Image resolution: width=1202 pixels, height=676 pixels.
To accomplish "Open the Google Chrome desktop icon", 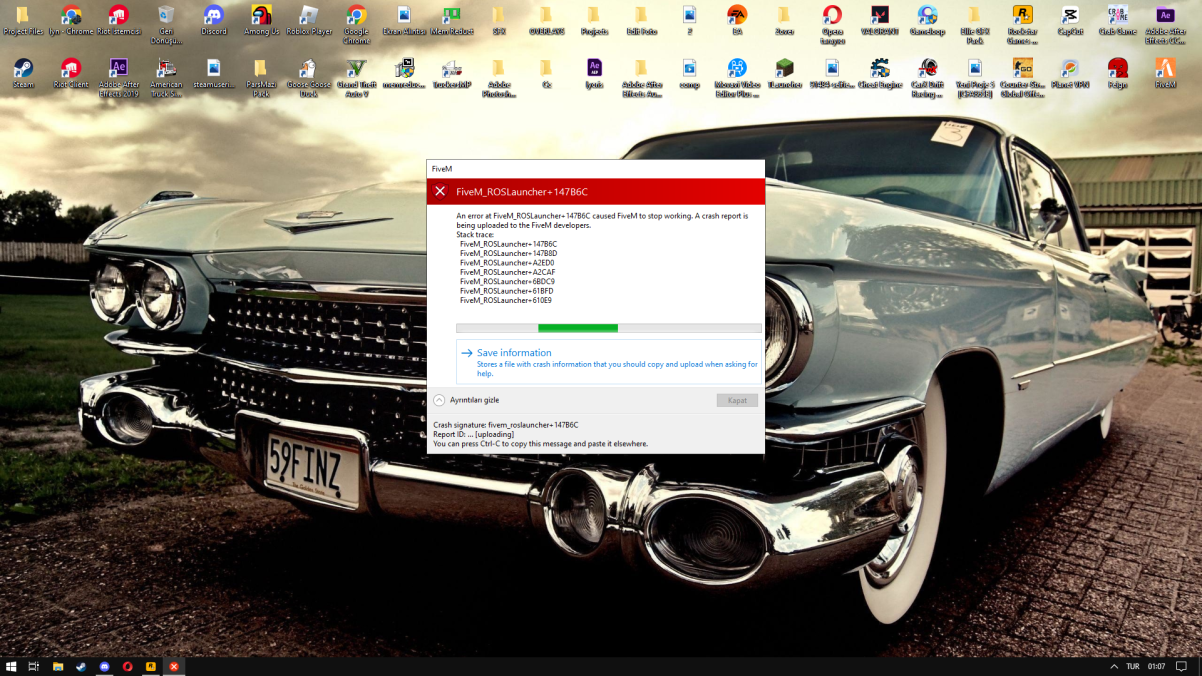I will click(357, 24).
